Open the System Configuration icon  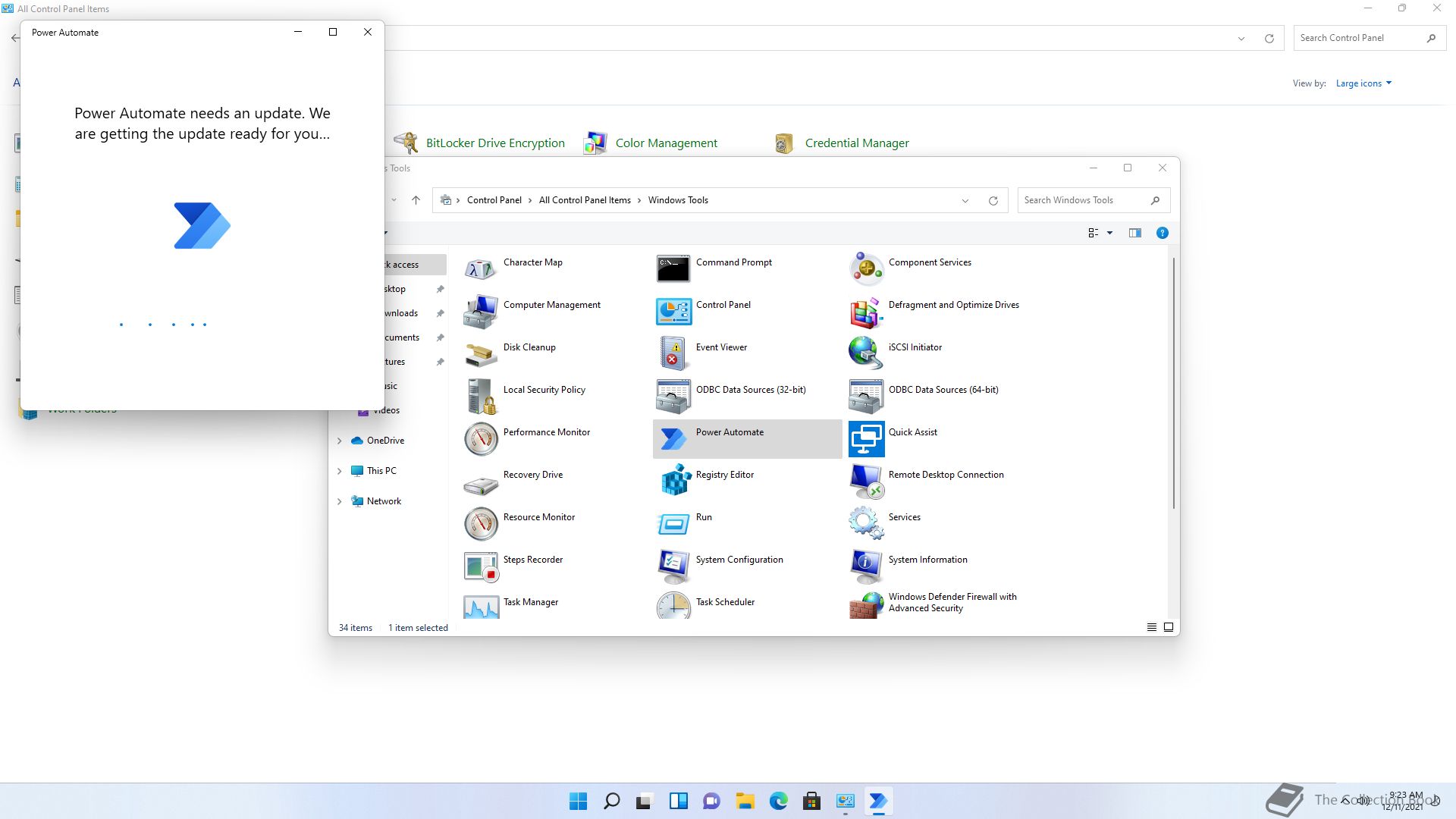tap(673, 566)
